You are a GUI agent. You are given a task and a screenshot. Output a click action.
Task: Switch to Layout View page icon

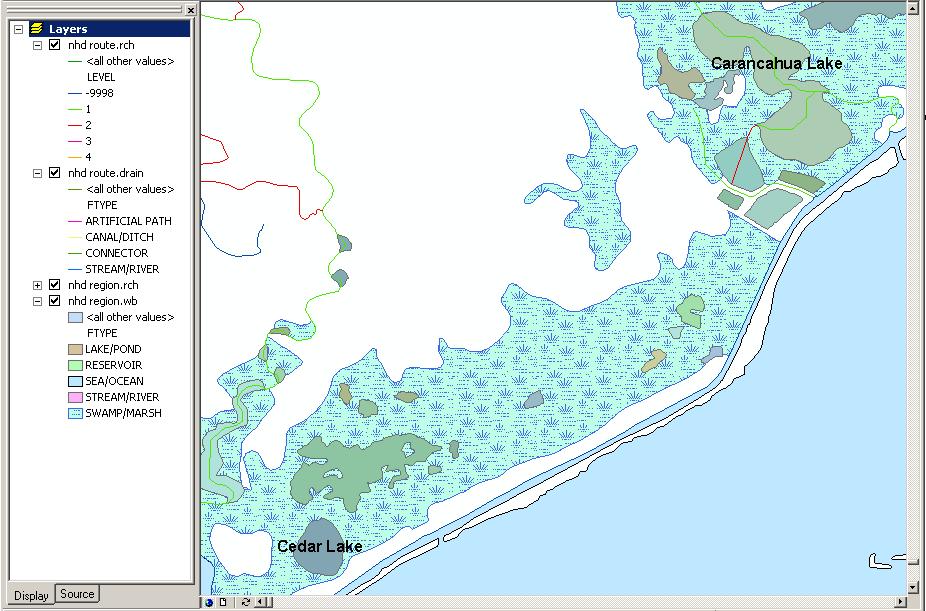[223, 603]
